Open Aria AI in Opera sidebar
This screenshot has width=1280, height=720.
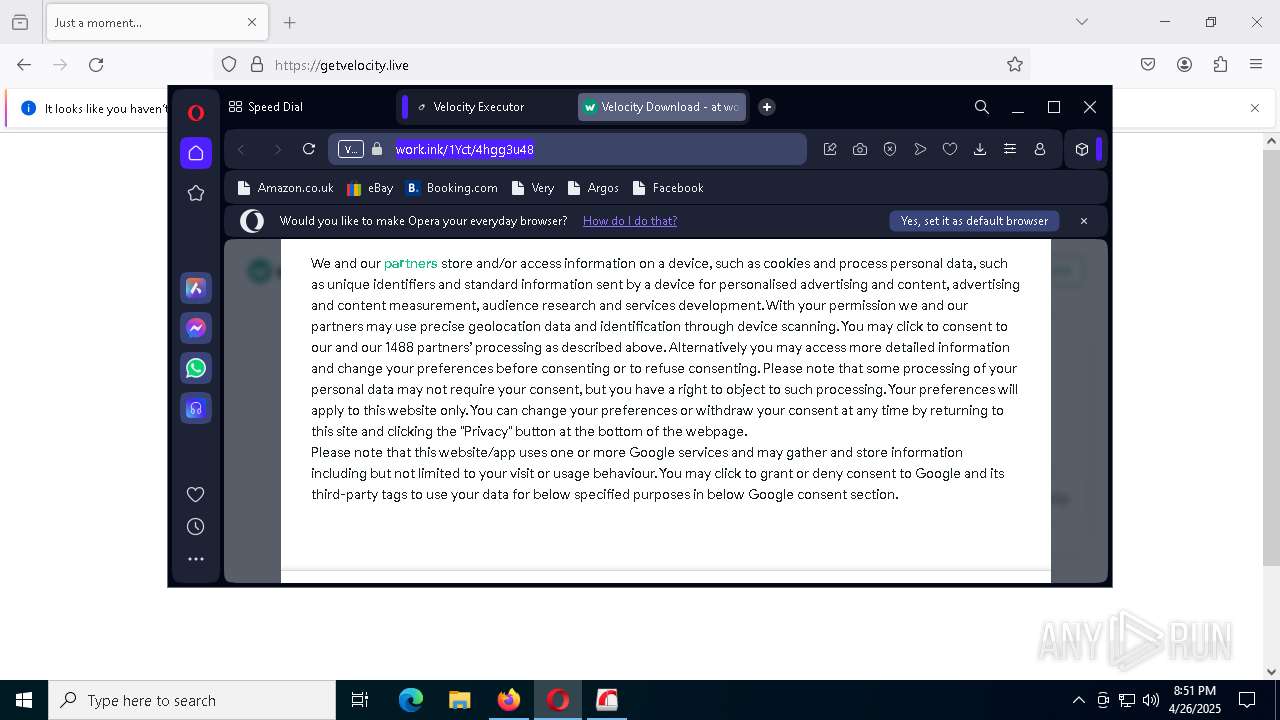(x=196, y=288)
